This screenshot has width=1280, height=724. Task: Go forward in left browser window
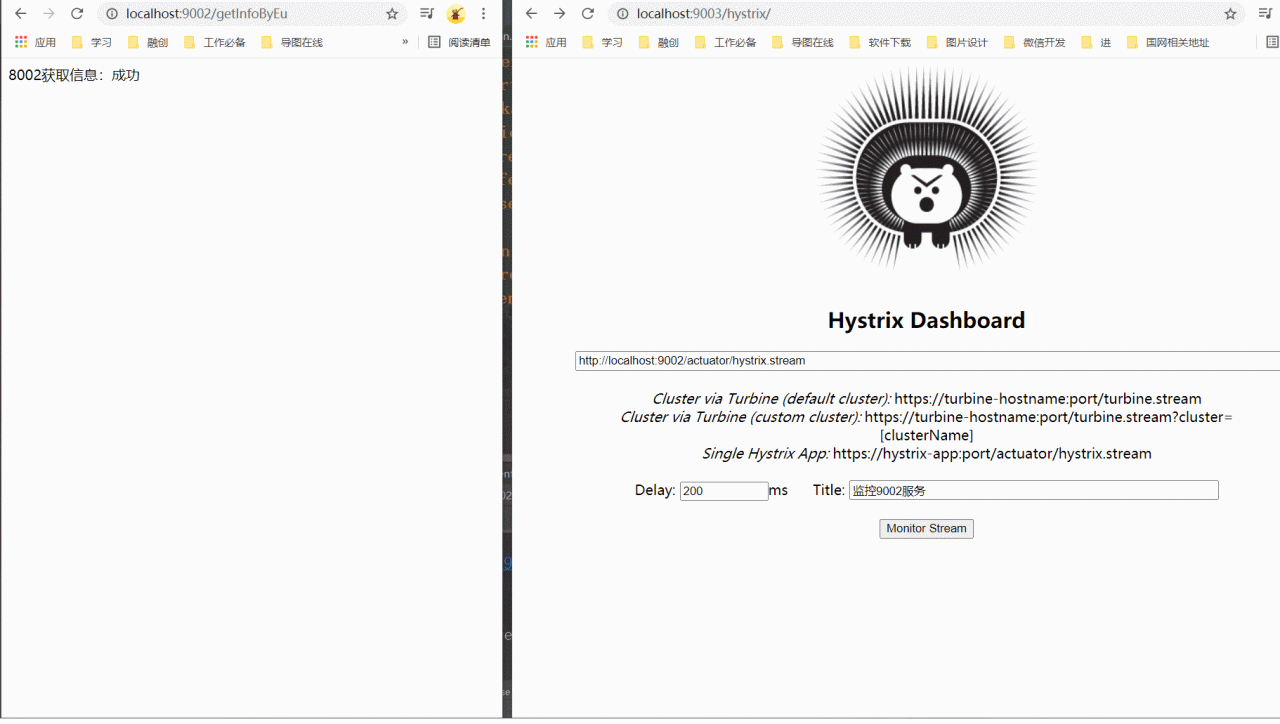(48, 14)
